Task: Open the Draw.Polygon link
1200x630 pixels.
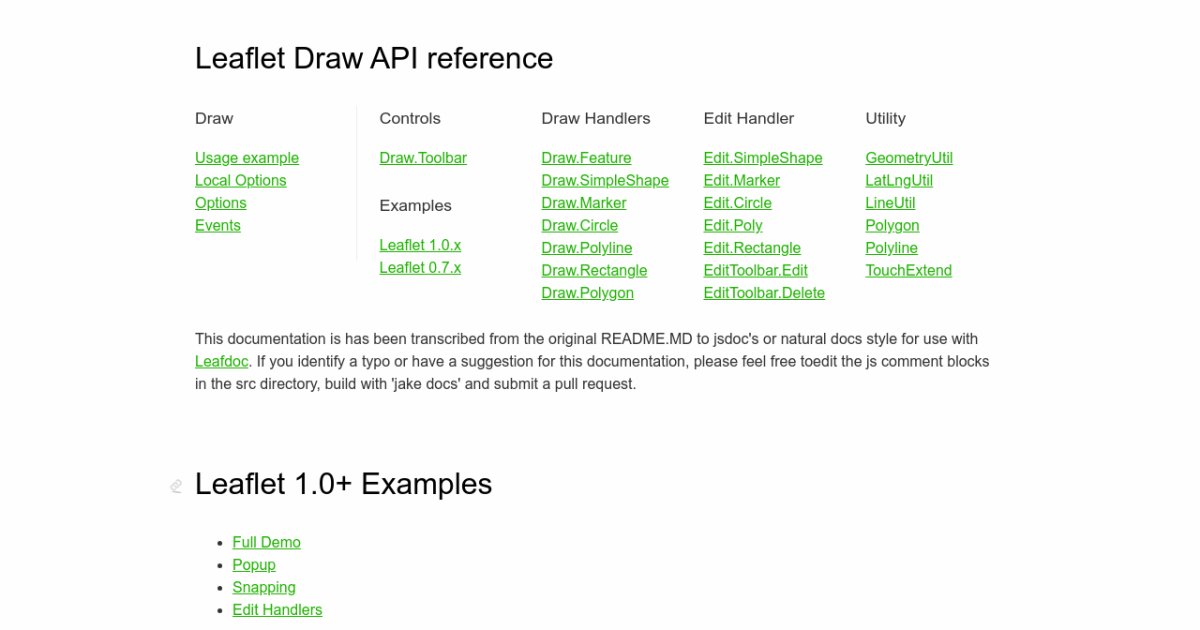Action: (x=587, y=293)
